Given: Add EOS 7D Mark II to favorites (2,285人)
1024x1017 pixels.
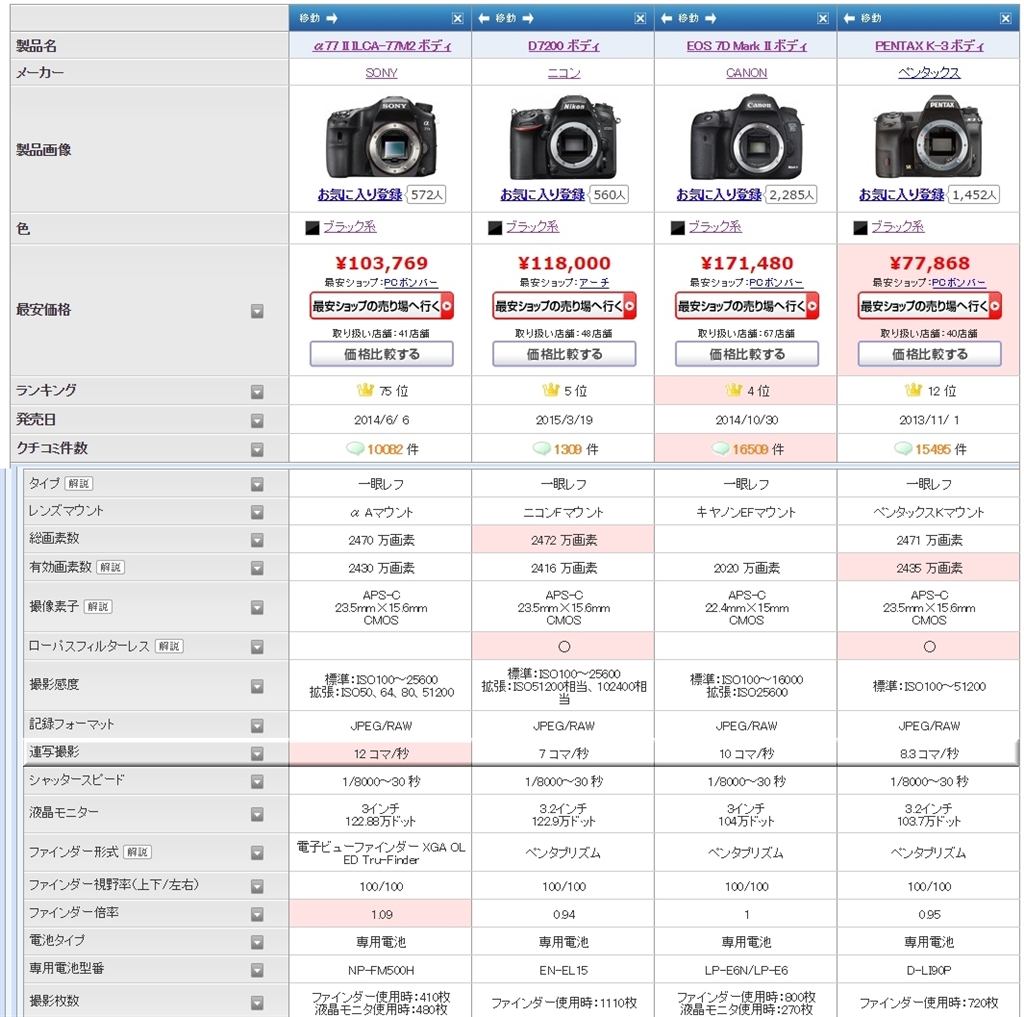Looking at the screenshot, I should [718, 195].
